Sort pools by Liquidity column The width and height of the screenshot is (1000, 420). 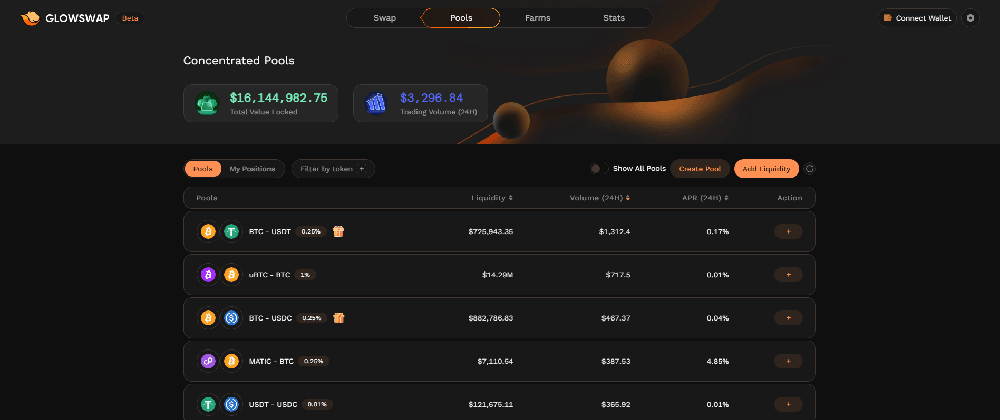pos(492,198)
